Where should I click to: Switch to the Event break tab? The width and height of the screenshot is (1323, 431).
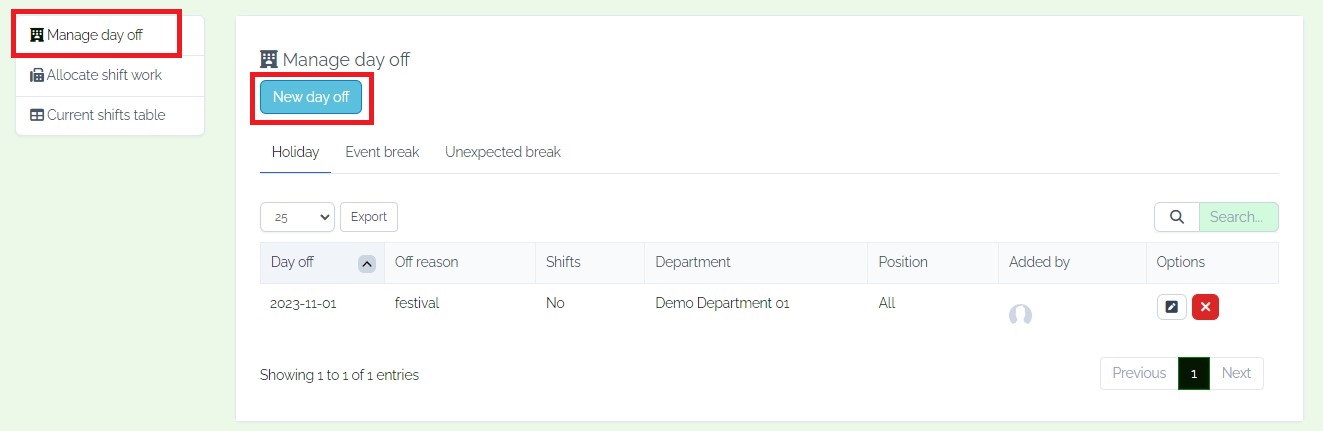tap(382, 152)
